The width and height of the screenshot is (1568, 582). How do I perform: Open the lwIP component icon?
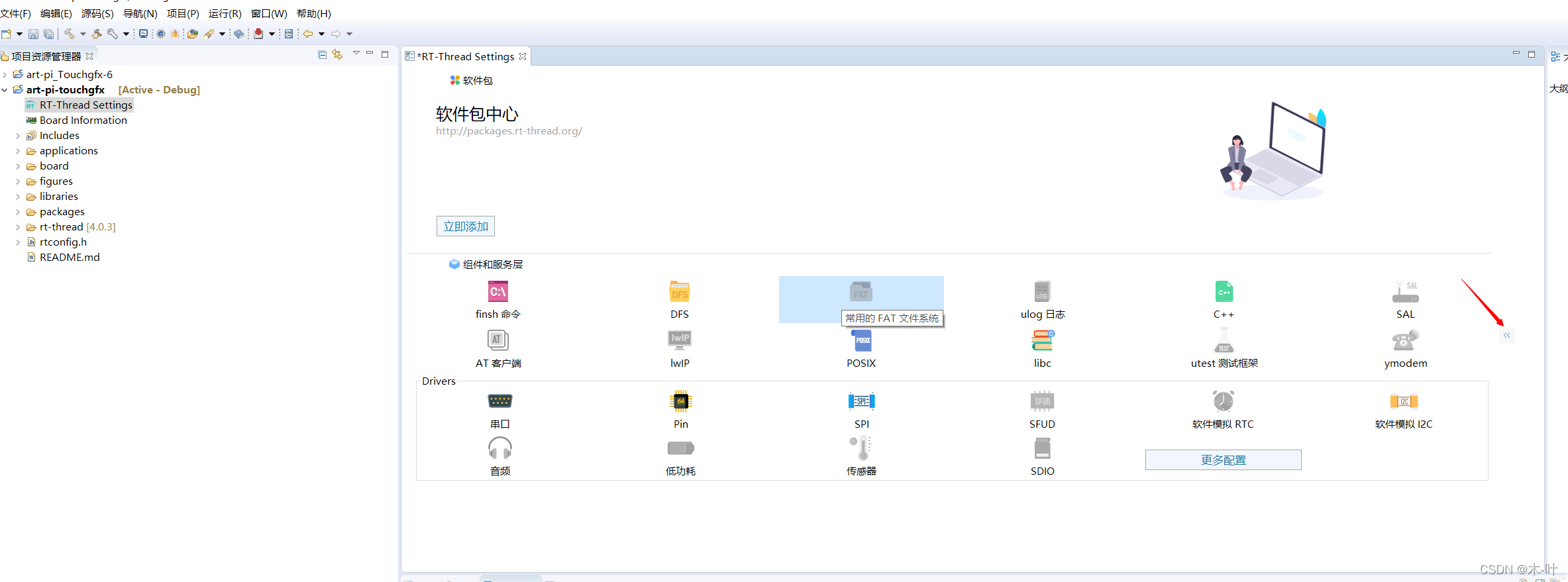[680, 340]
